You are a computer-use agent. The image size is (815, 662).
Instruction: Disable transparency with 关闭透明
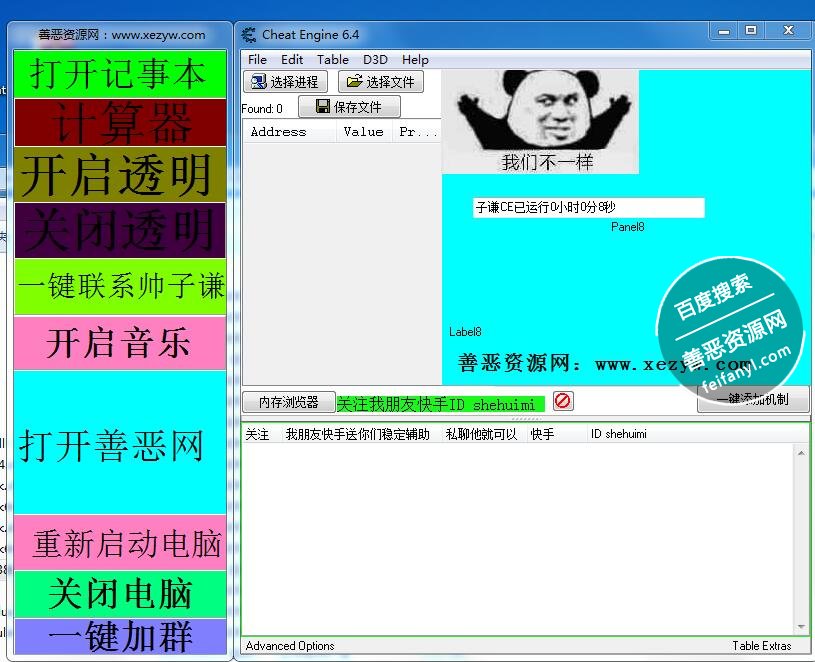pos(119,230)
